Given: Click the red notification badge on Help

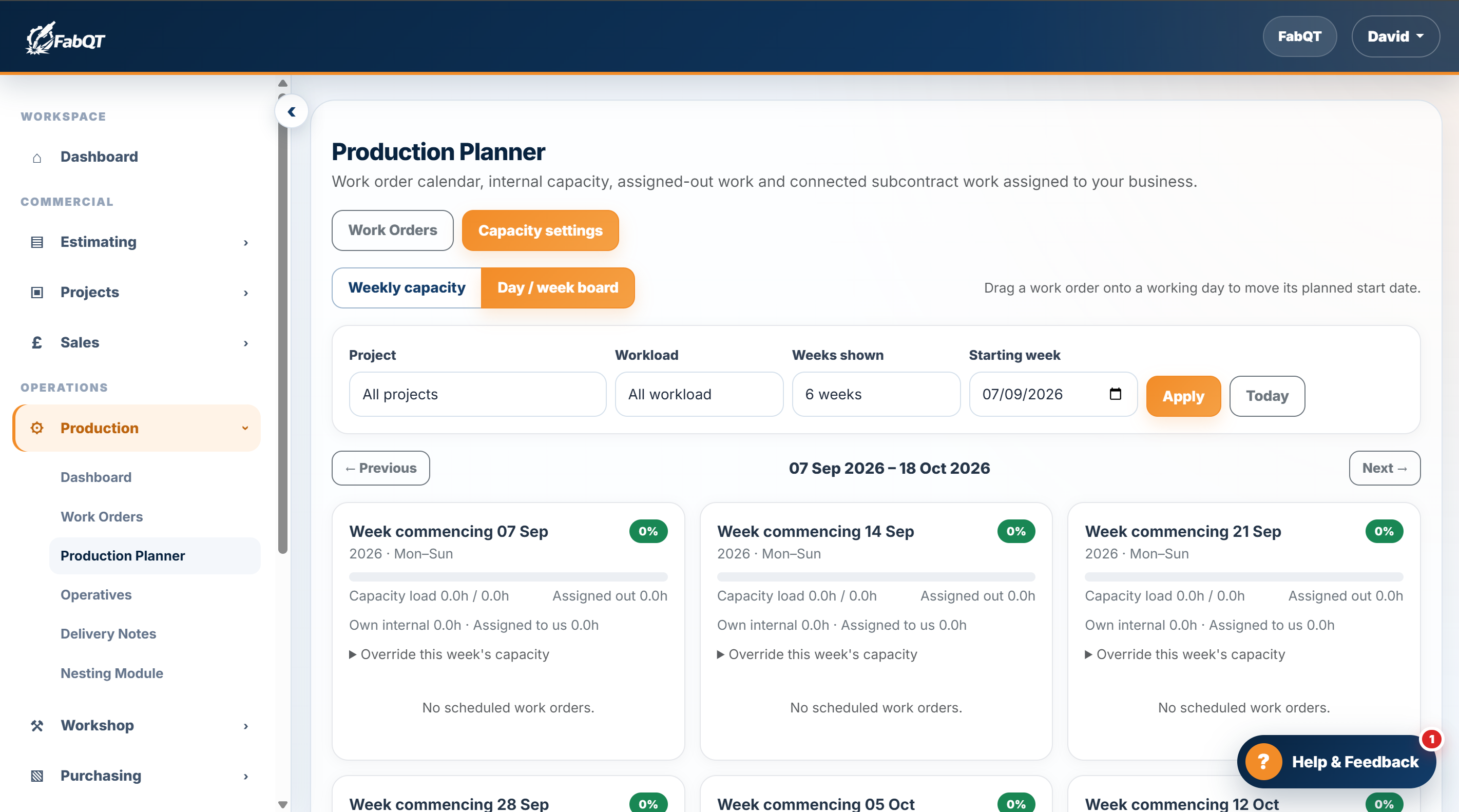Looking at the screenshot, I should pos(1431,739).
